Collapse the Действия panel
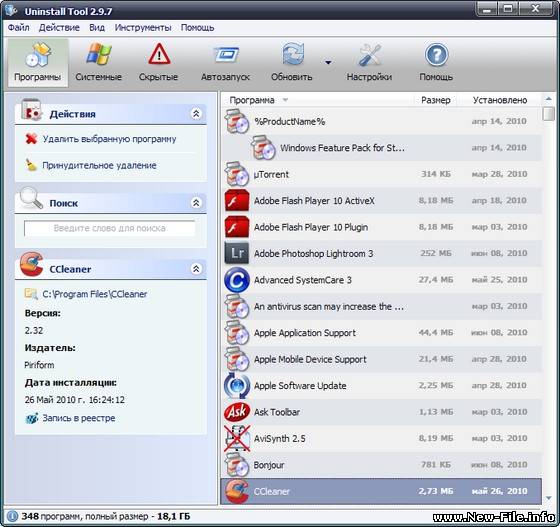The image size is (560, 527). 196,114
